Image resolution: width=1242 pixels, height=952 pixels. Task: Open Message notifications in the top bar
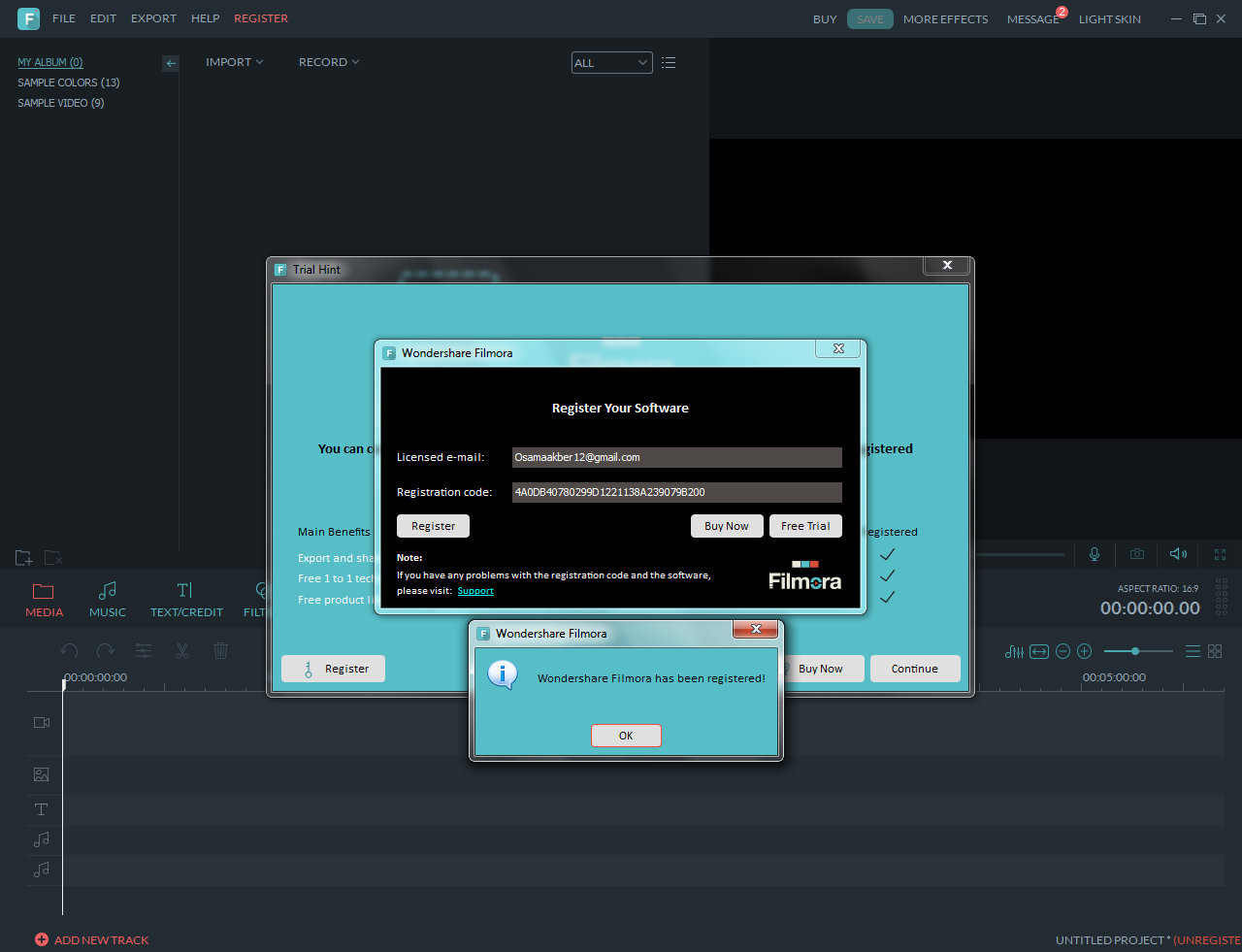tap(1033, 19)
